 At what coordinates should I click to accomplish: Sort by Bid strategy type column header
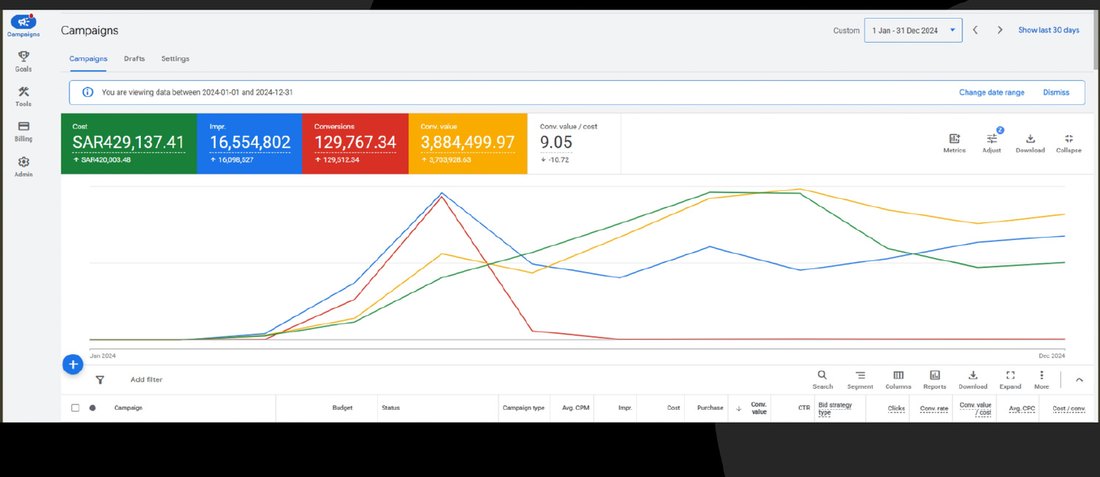(x=834, y=408)
